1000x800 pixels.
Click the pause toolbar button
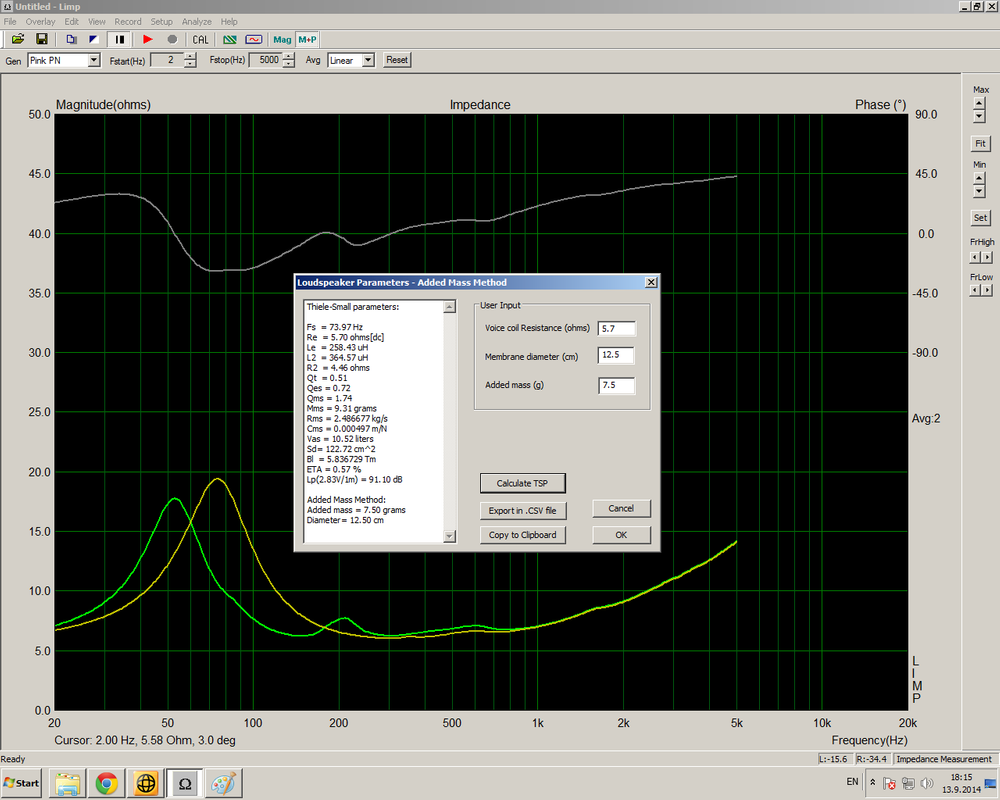[119, 40]
